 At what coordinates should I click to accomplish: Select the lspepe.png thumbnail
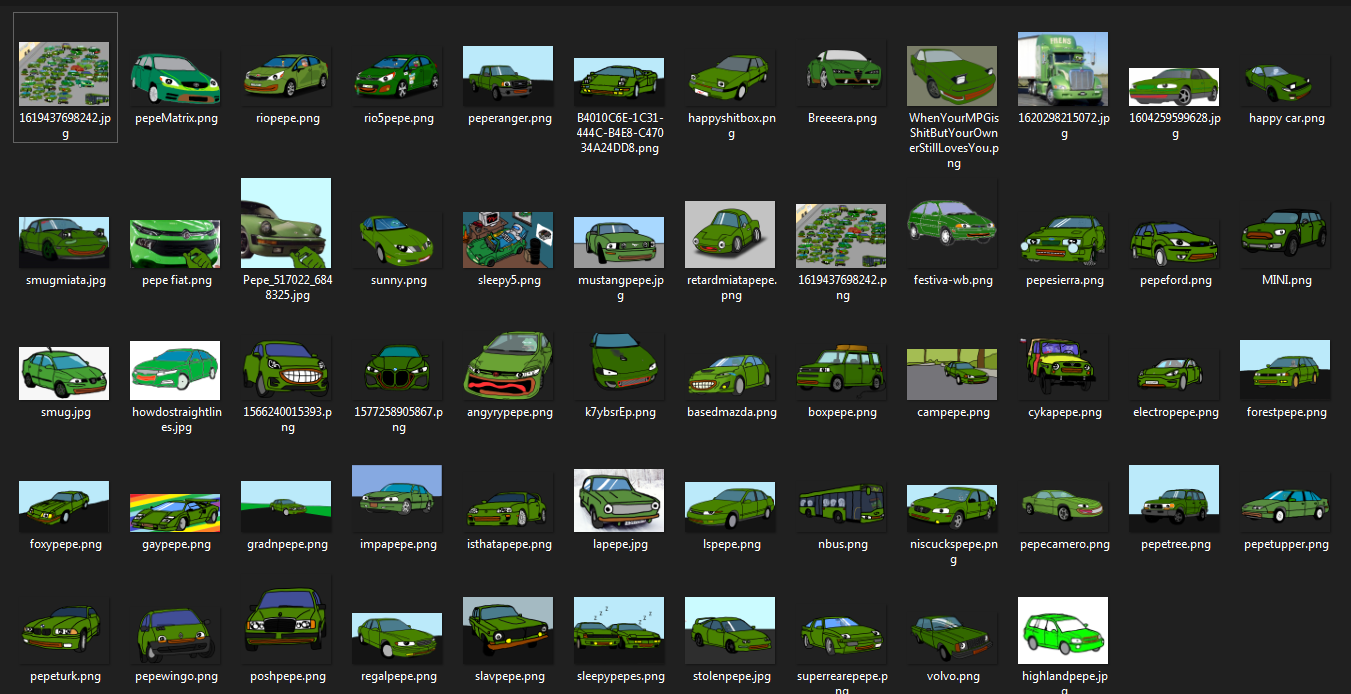[x=731, y=506]
